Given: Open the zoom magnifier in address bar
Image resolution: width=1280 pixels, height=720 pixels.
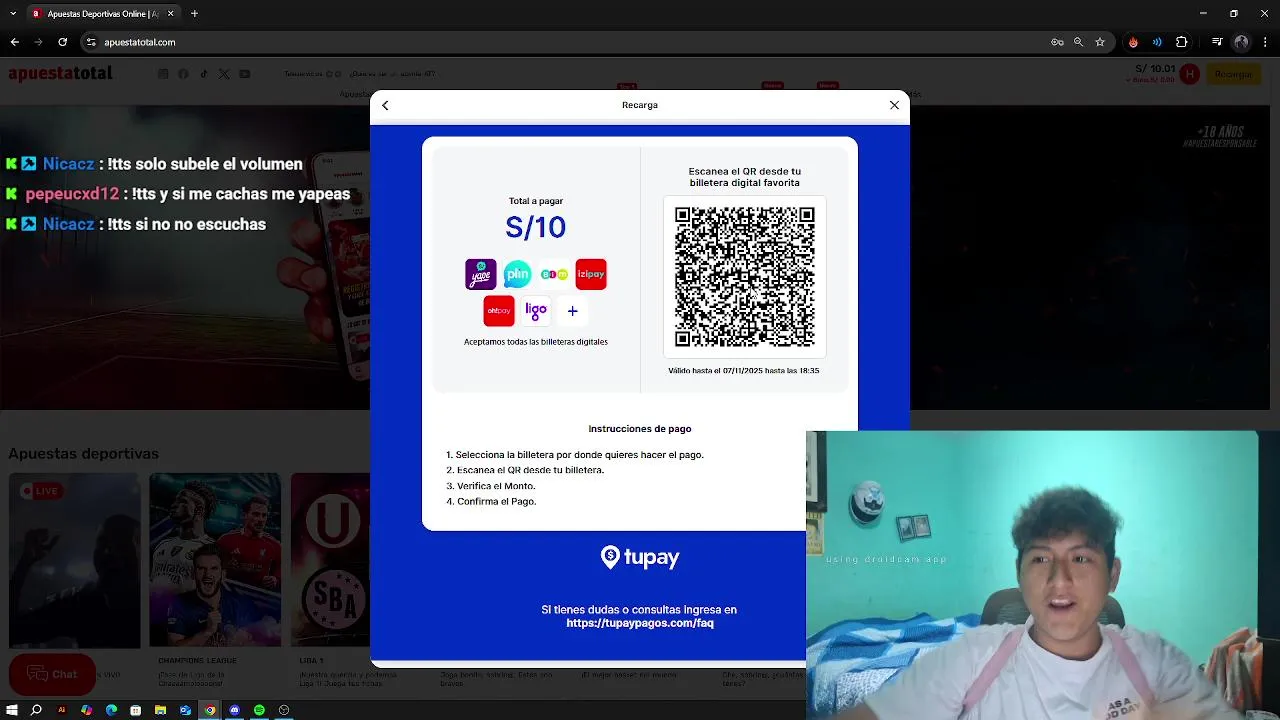Looking at the screenshot, I should tap(1078, 42).
